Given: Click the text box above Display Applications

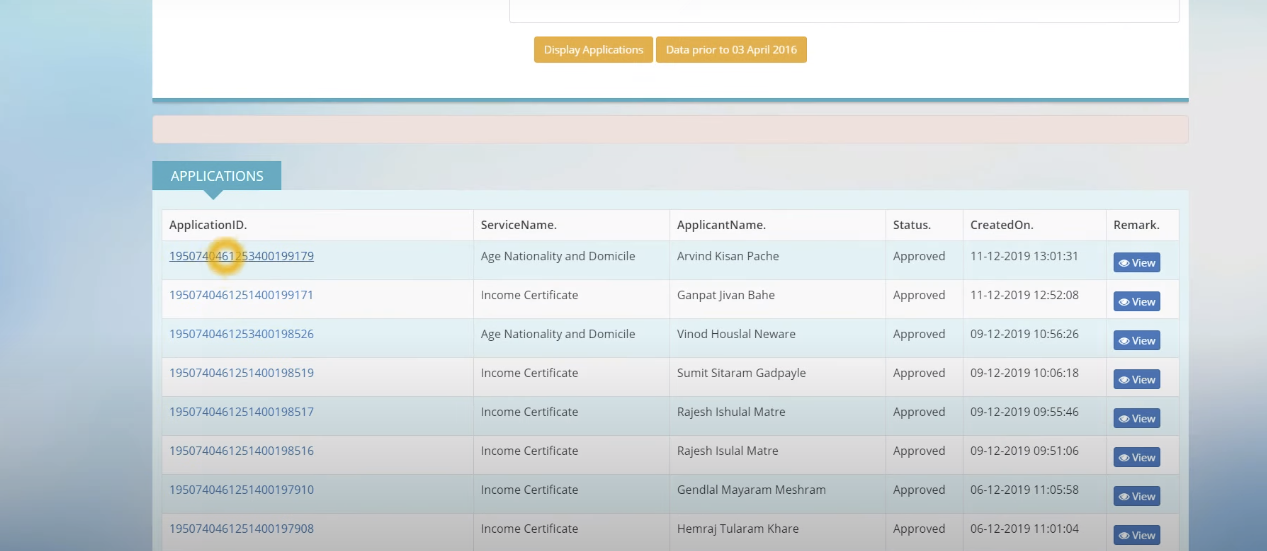Looking at the screenshot, I should point(844,10).
